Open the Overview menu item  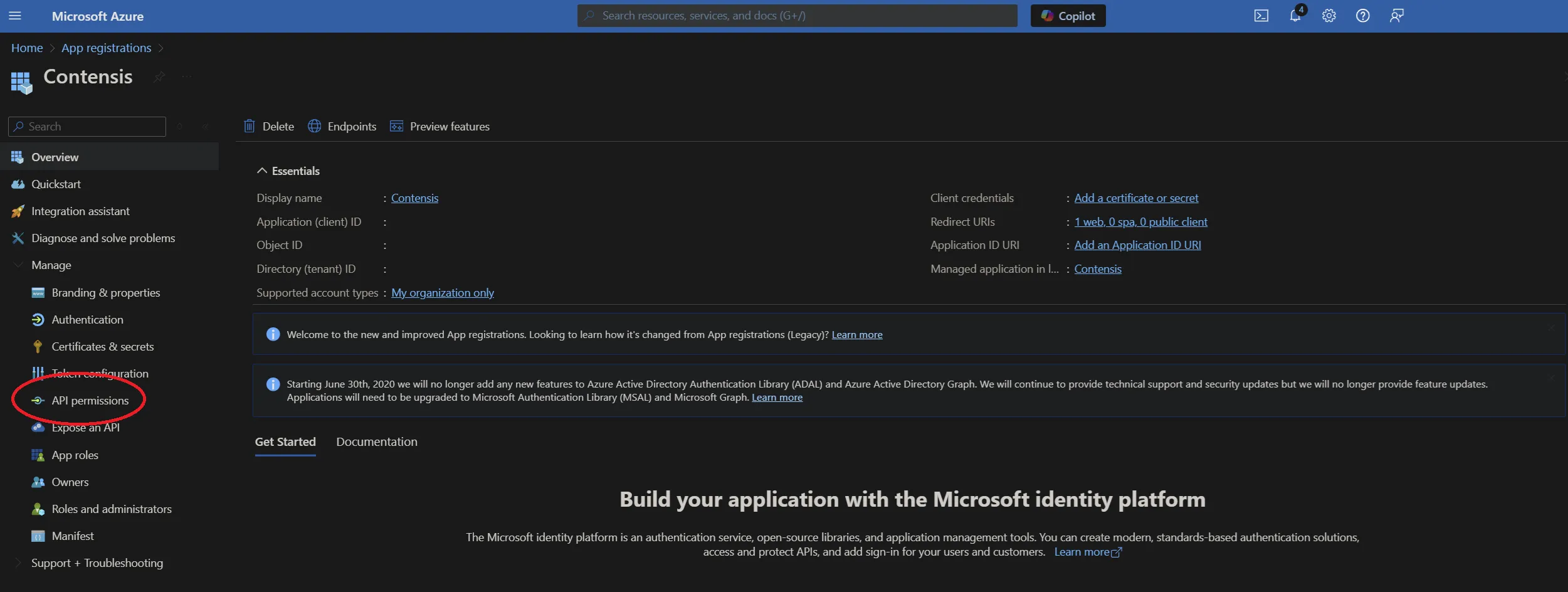[109, 157]
